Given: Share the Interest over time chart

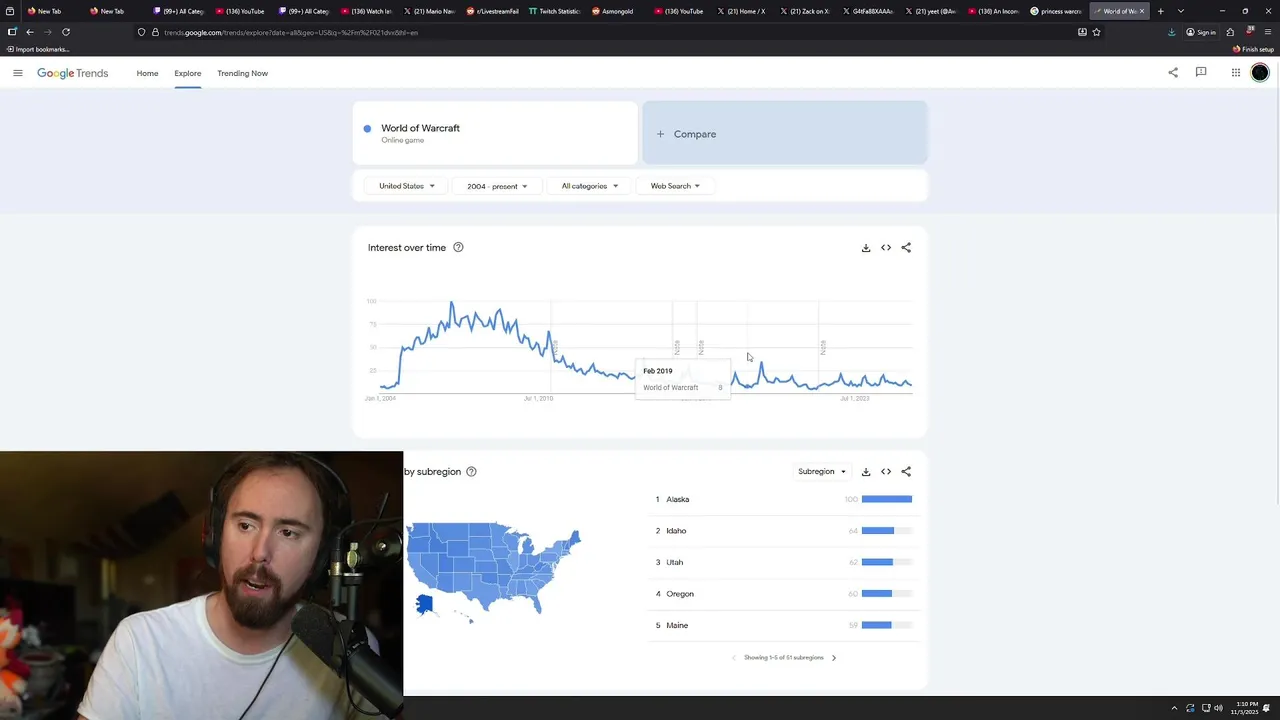Looking at the screenshot, I should [906, 248].
